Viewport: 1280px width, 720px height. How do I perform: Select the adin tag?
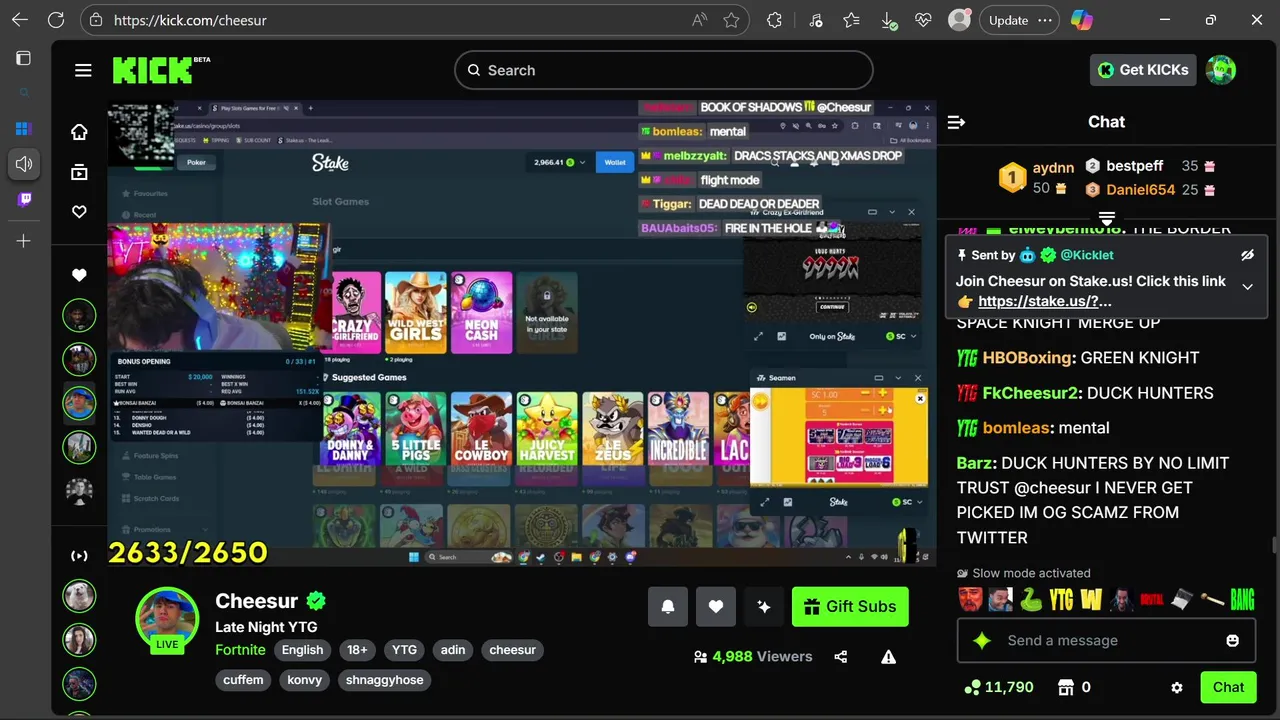point(453,650)
